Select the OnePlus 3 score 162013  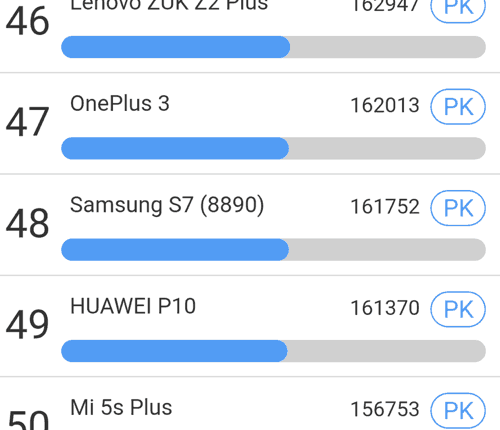(x=385, y=106)
